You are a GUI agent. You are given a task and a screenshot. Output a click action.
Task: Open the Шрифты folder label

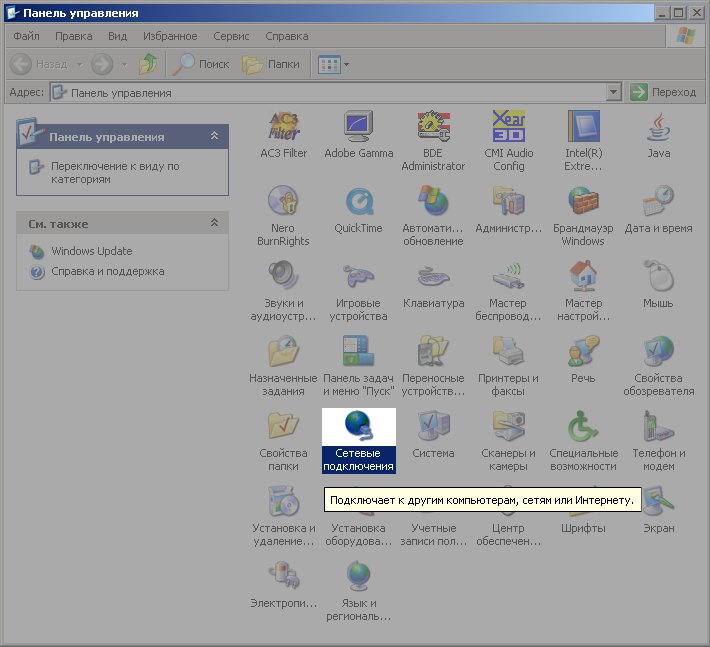(x=583, y=528)
